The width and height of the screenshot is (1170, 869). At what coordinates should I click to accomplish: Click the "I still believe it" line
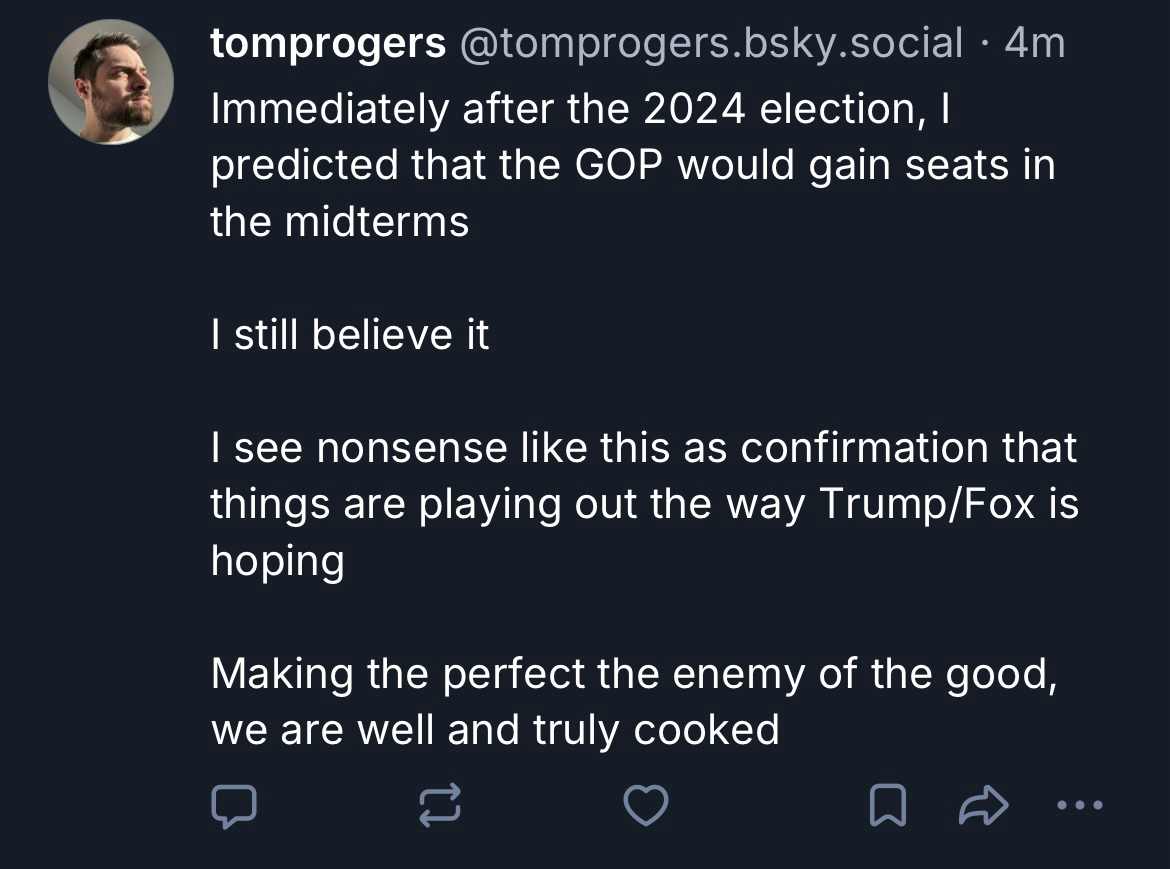[x=350, y=335]
